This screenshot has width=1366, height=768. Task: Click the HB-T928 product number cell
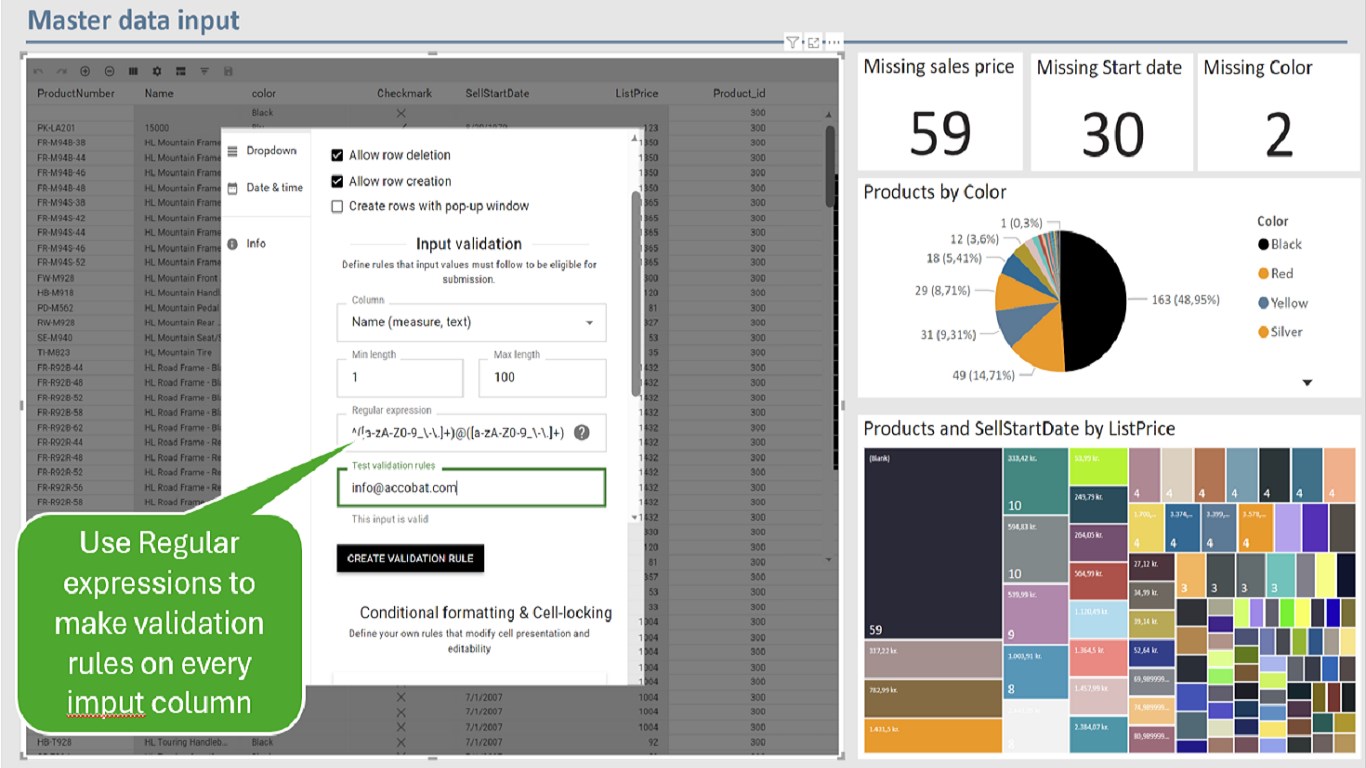coord(56,743)
